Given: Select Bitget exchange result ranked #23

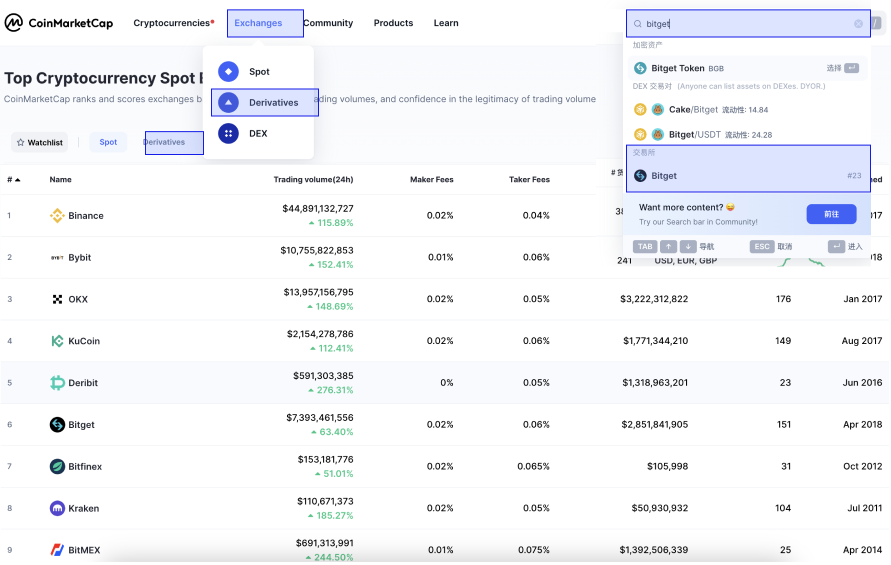Looking at the screenshot, I should pyautogui.click(x=748, y=176).
